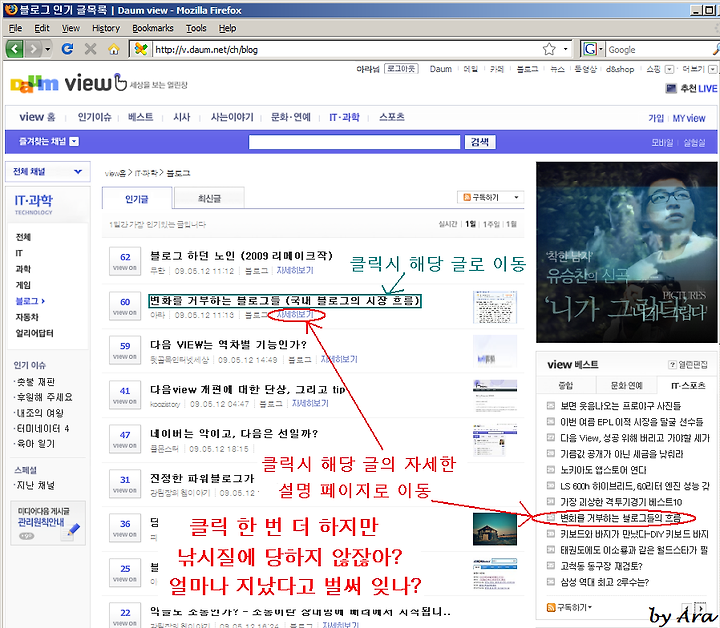Click the site favicon in address bar
Image resolution: width=720 pixels, height=628 pixels.
(141, 49)
